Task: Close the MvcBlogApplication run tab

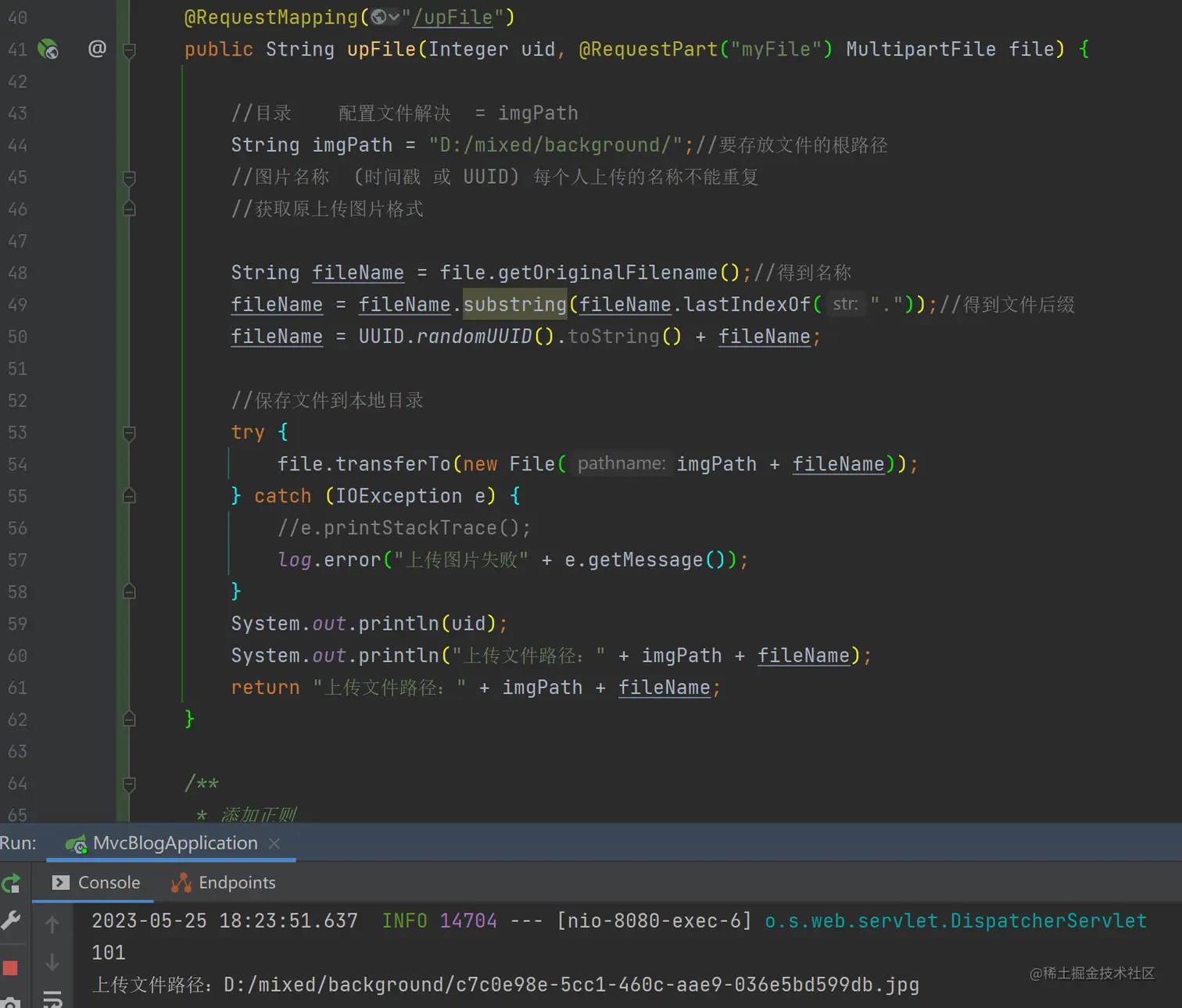Action: [274, 843]
